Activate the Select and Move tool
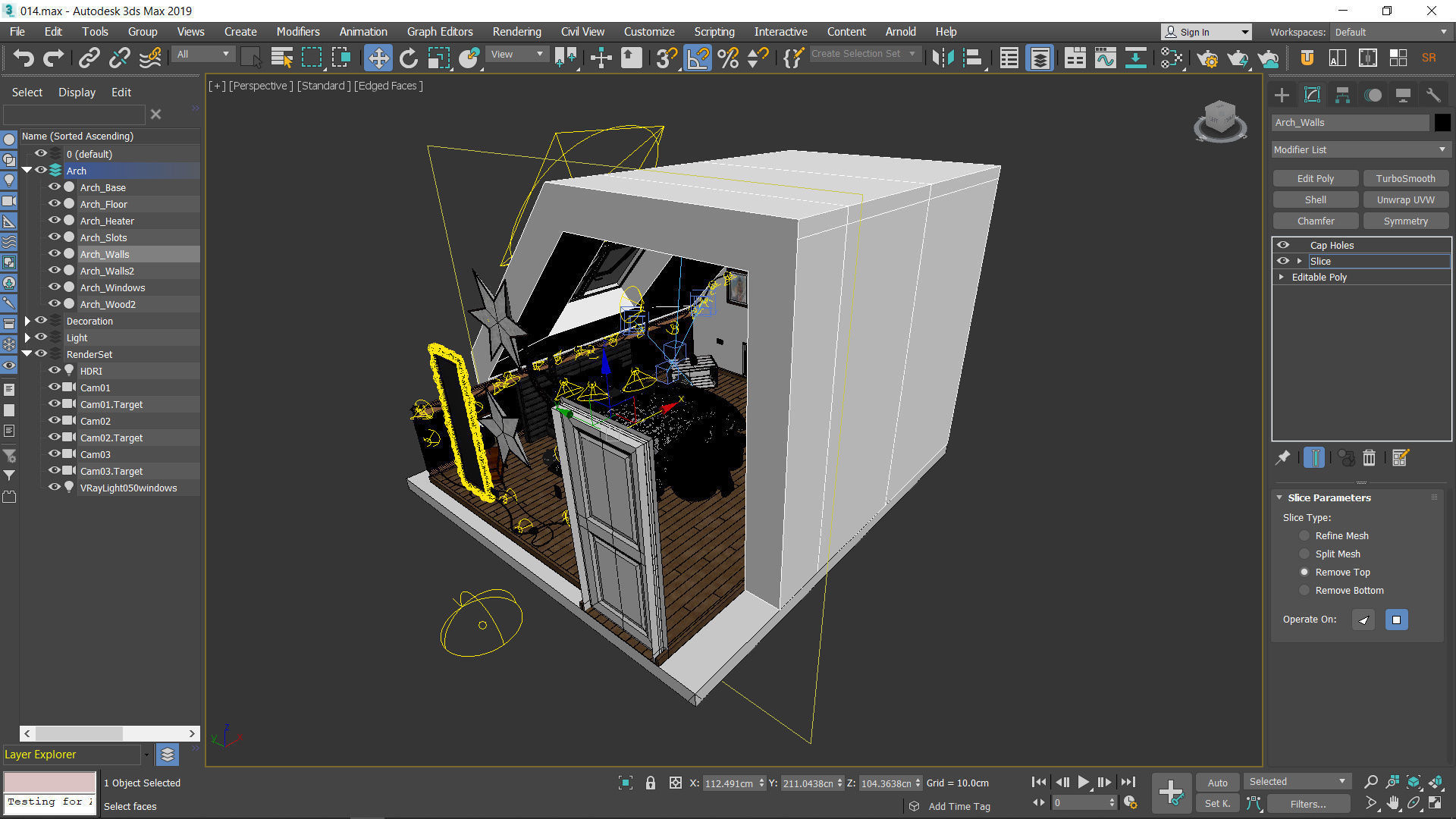 (378, 58)
